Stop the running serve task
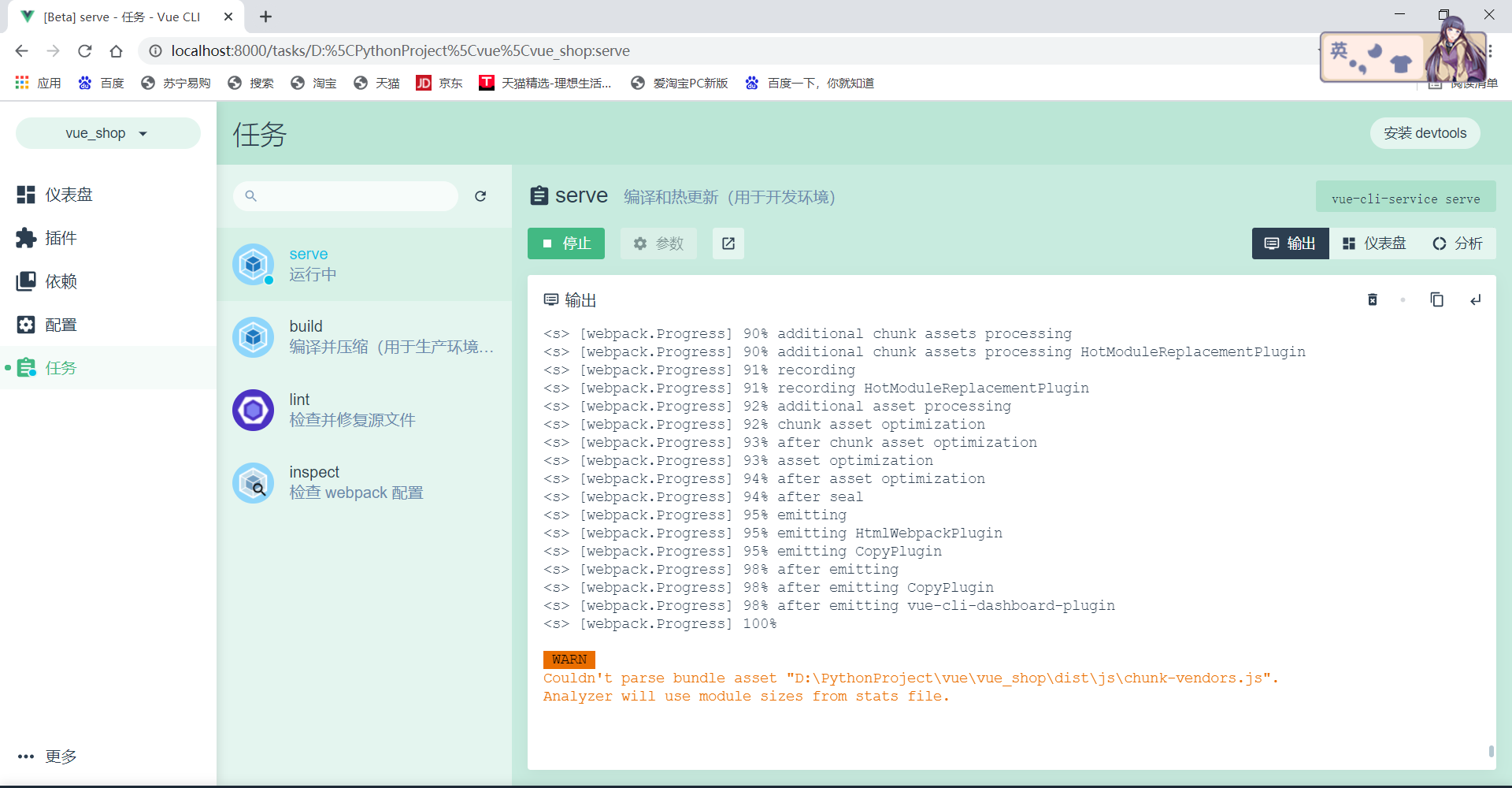Image resolution: width=1512 pixels, height=788 pixels. tap(566, 243)
